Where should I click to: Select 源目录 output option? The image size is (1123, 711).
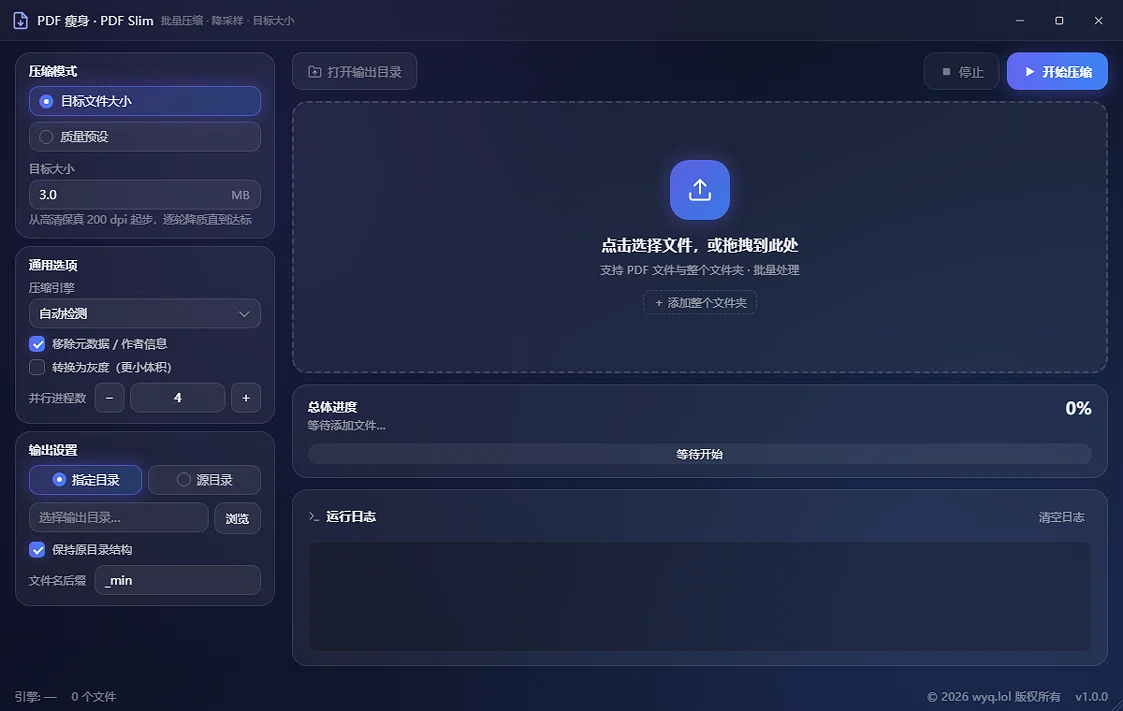pos(204,480)
